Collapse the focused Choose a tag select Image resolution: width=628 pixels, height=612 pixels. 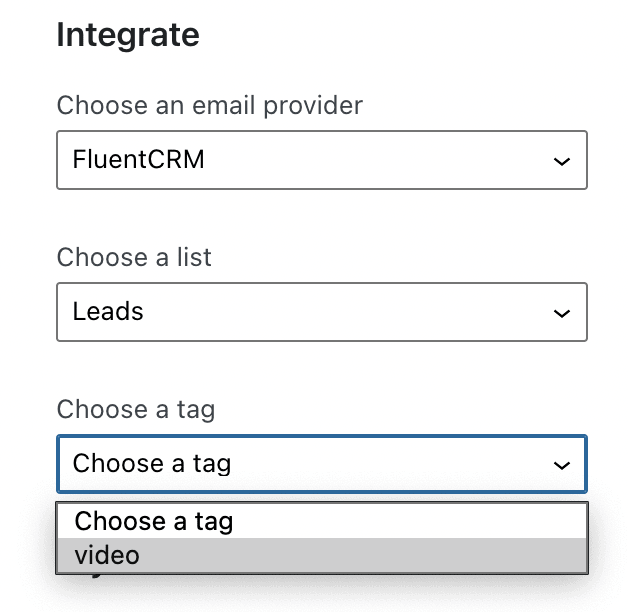pos(322,464)
